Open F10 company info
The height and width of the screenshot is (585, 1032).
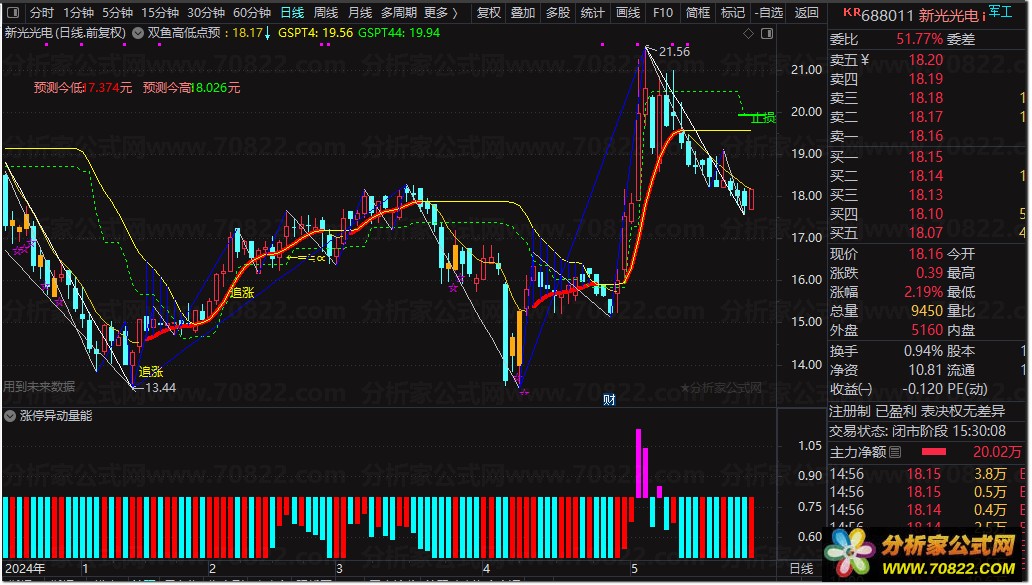663,13
